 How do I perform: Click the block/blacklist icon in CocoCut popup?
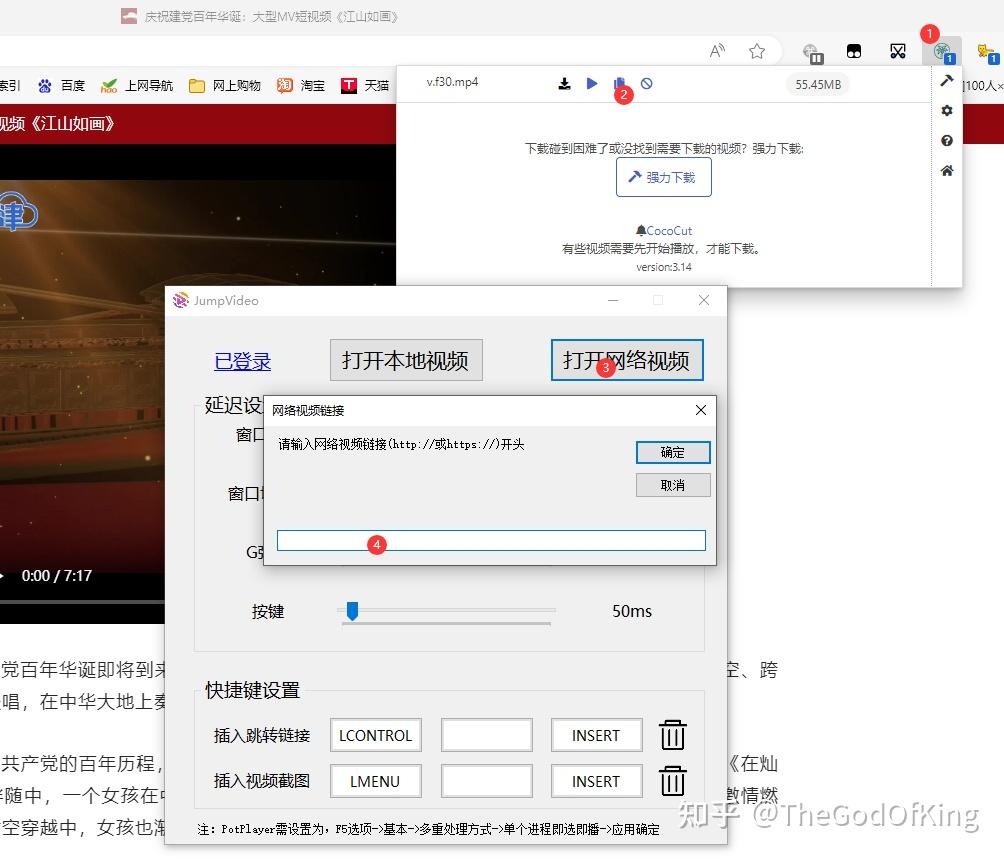tap(647, 84)
